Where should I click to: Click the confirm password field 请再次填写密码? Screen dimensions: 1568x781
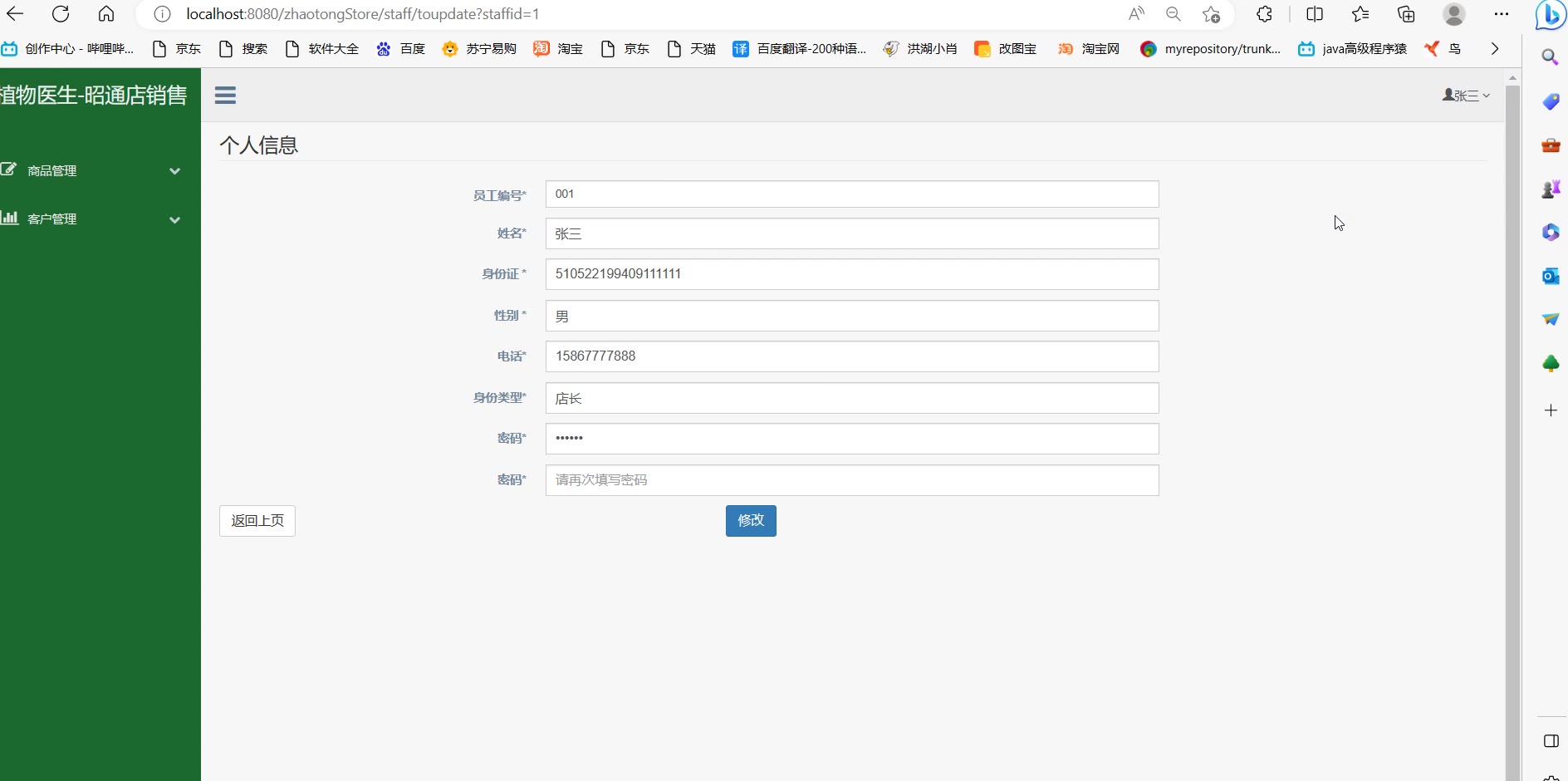point(852,480)
